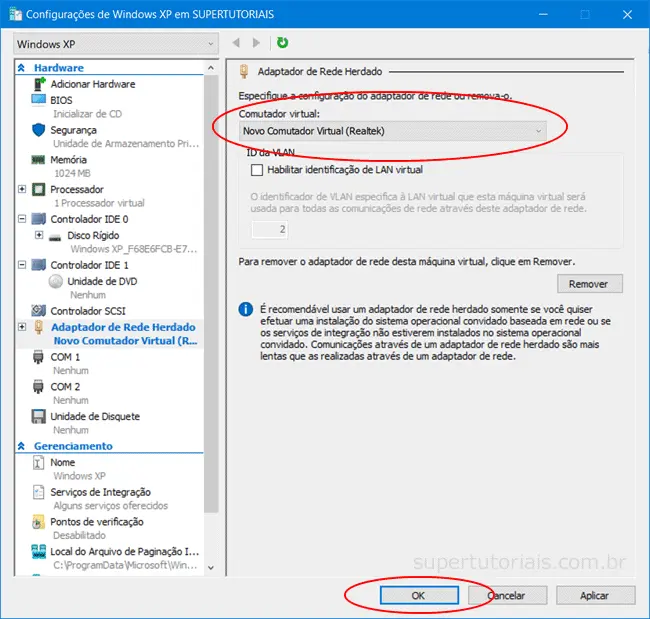
Task: Click the tree scrollbar up arrow
Action: pyautogui.click(x=211, y=68)
